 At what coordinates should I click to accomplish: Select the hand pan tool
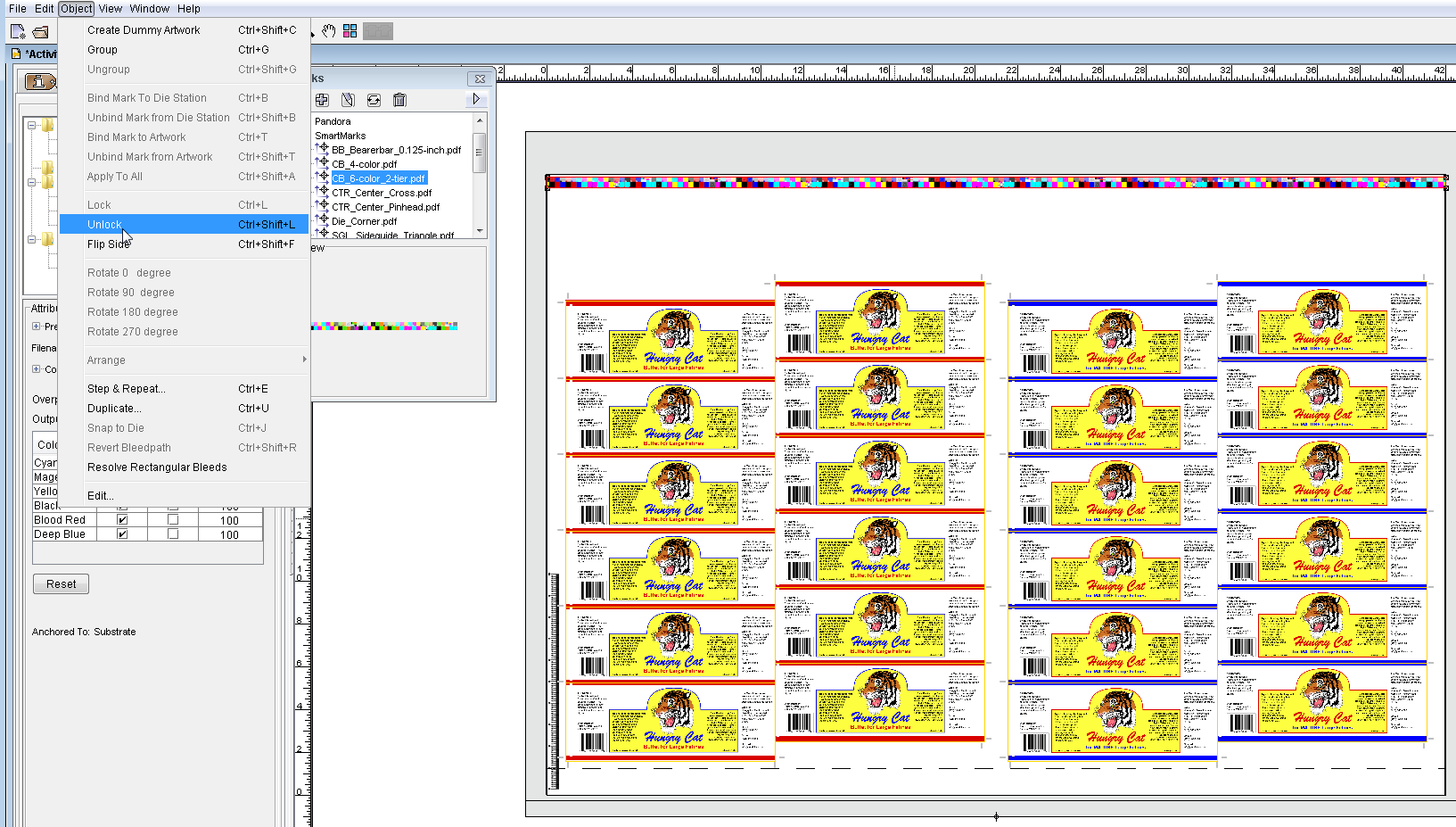pos(329,31)
